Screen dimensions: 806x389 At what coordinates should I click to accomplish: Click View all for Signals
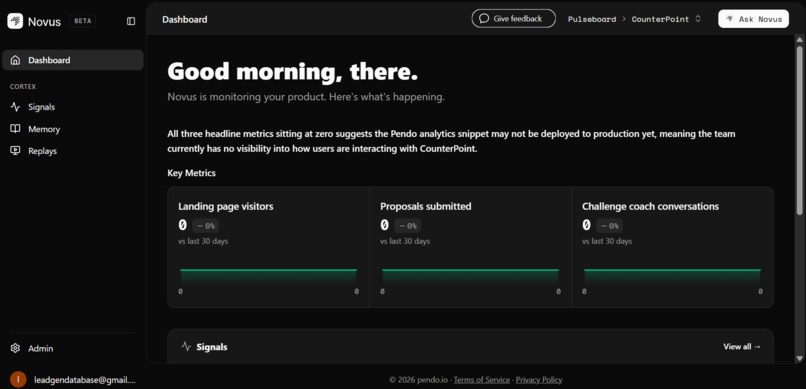coord(742,346)
